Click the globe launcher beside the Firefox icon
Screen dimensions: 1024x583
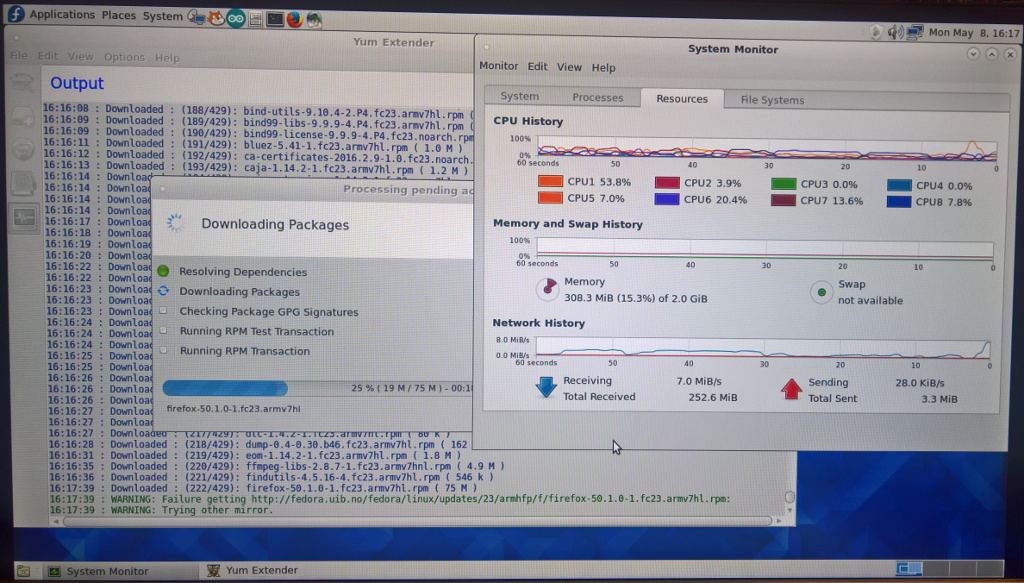click(x=314, y=20)
